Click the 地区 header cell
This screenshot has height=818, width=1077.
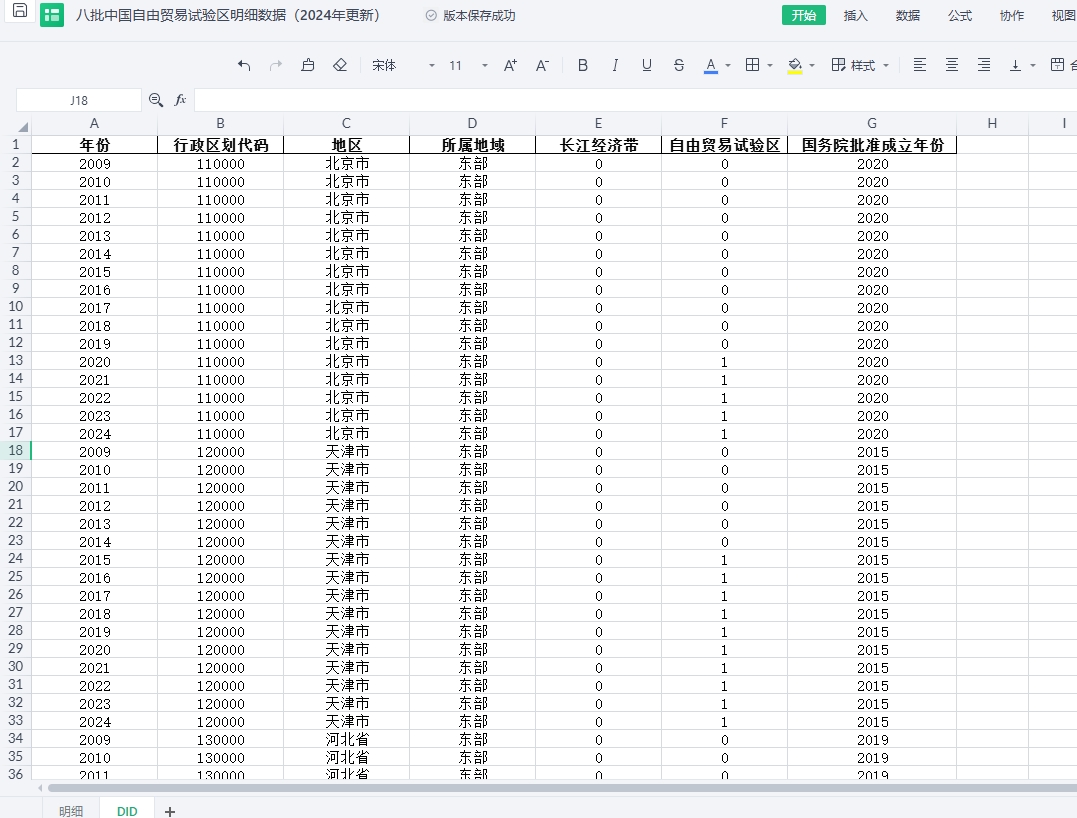346,145
